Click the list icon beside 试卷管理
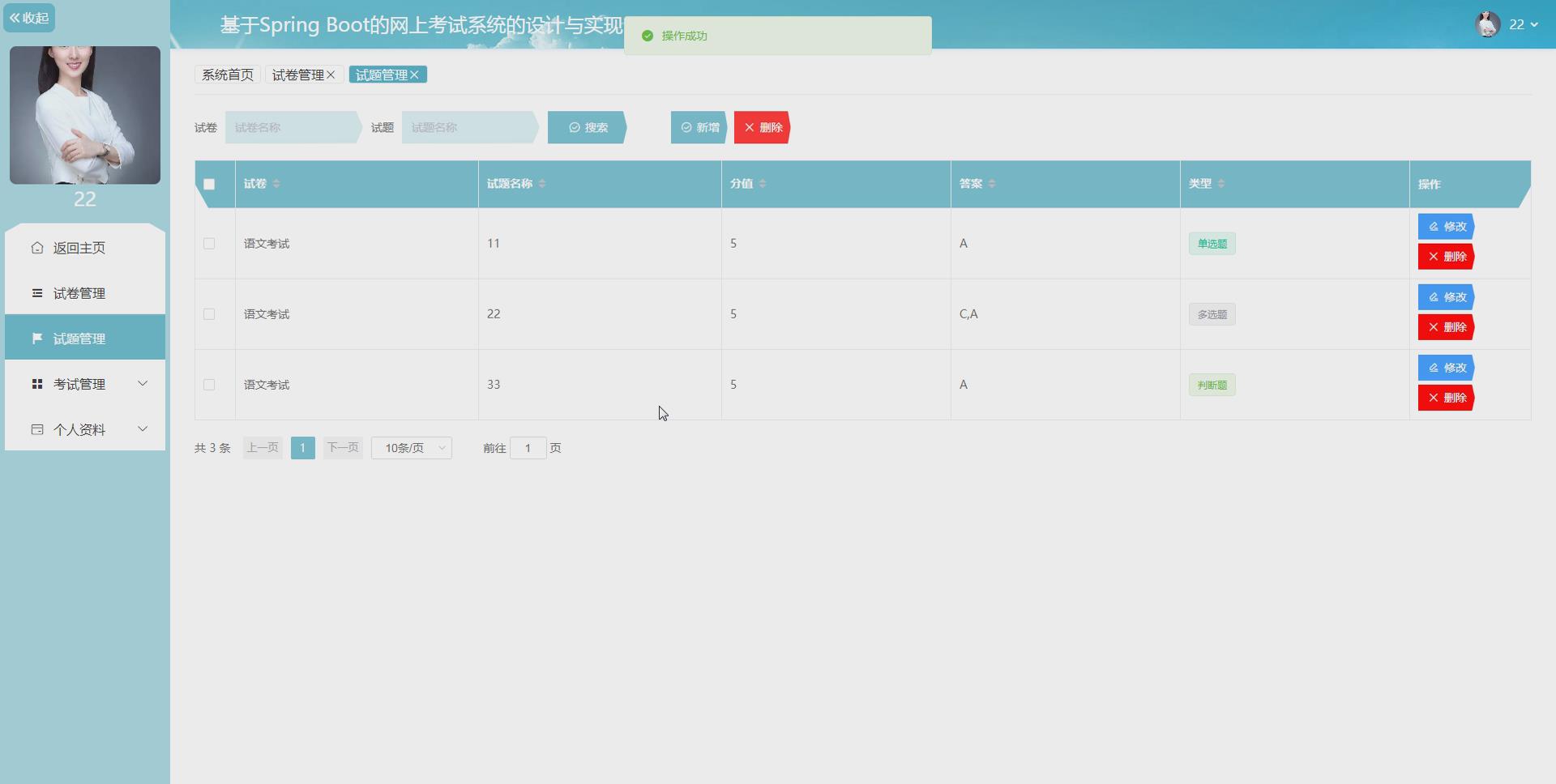Image resolution: width=1556 pixels, height=784 pixels. (x=37, y=293)
